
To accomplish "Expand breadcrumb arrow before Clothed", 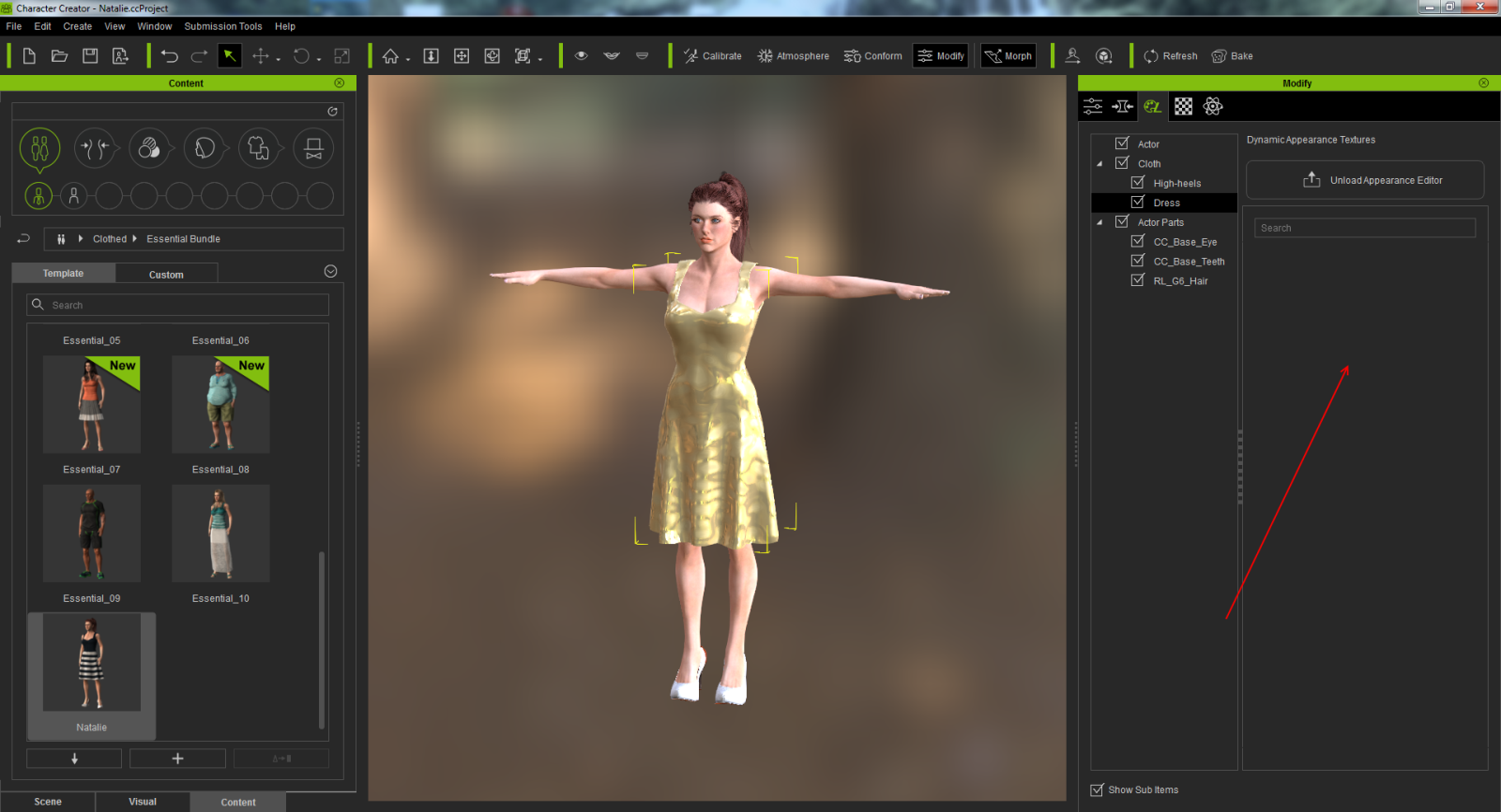I will [81, 239].
